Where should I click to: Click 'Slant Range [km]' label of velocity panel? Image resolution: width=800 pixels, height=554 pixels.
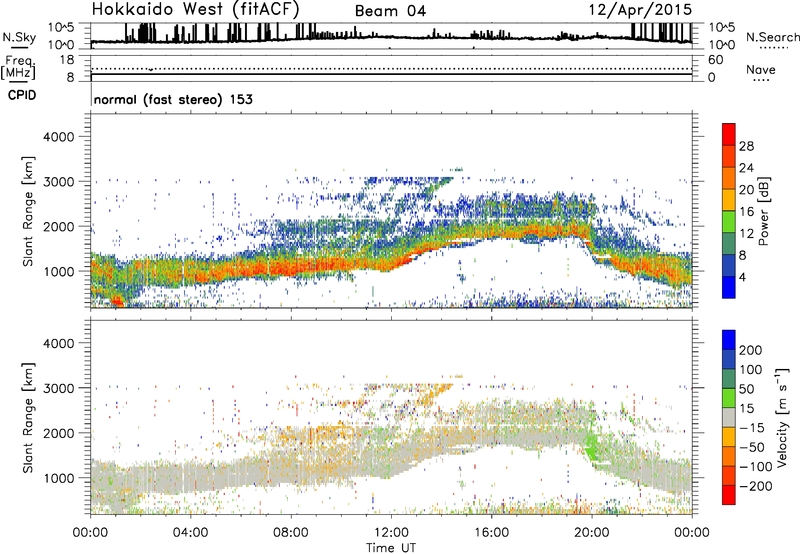point(28,417)
